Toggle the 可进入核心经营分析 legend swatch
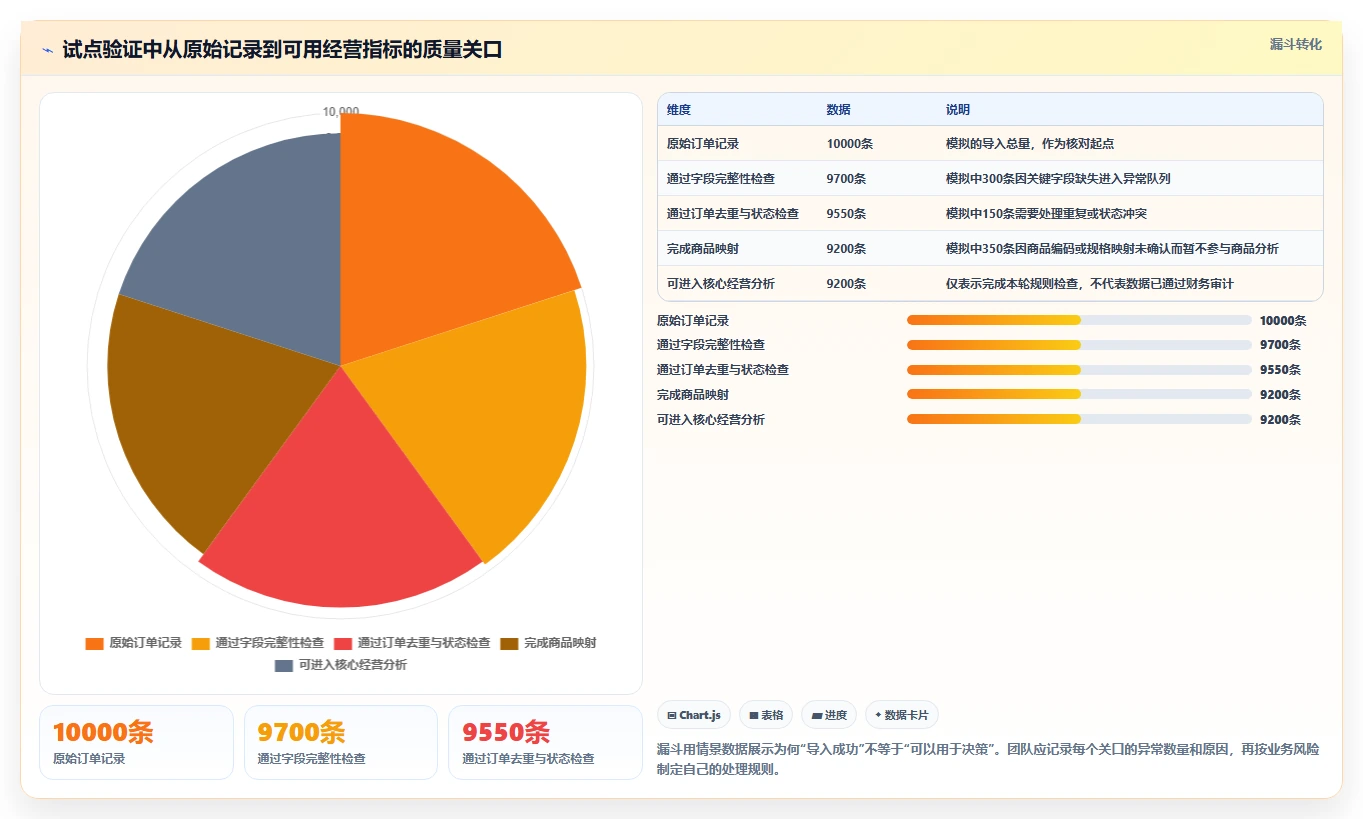1363x819 pixels. pos(283,665)
